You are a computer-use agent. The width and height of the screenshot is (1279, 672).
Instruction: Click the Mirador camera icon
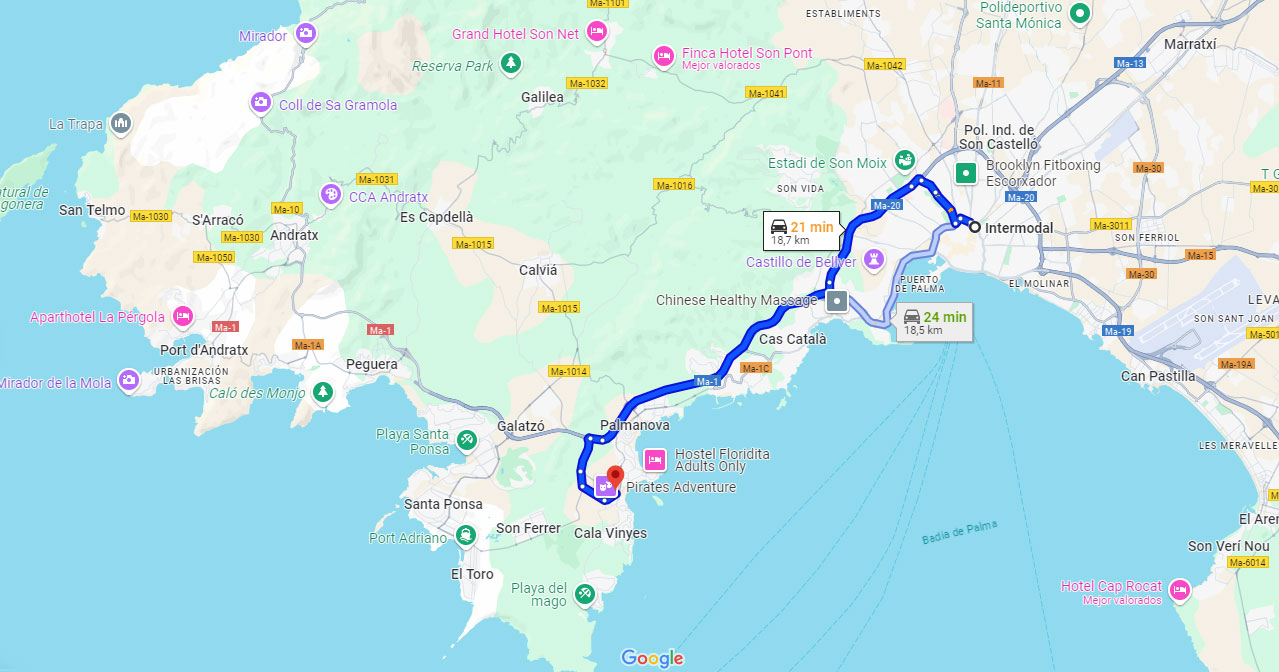click(306, 35)
